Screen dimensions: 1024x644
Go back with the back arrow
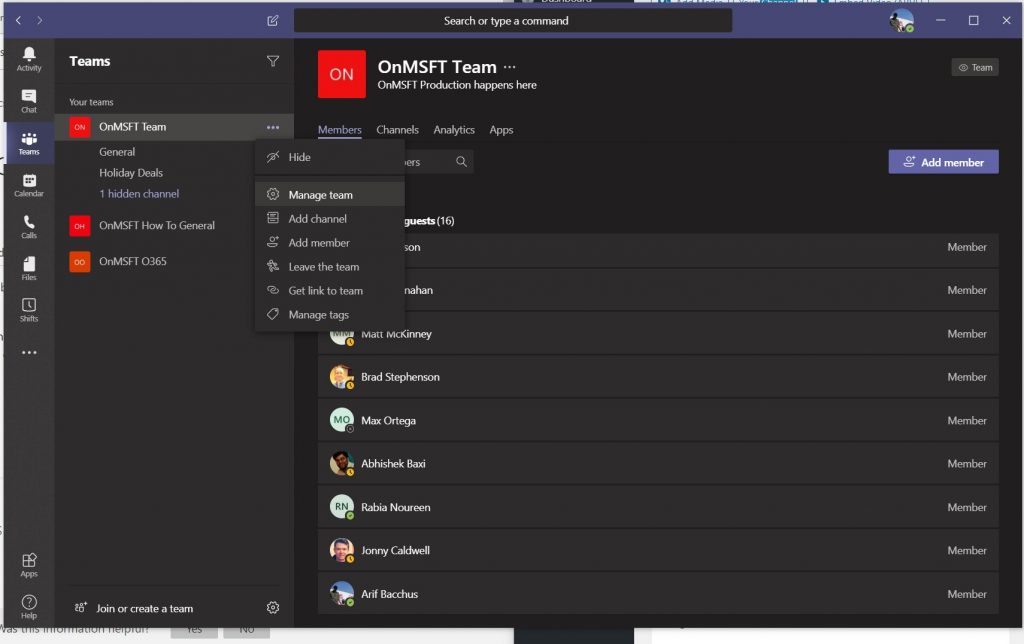pos(18,21)
